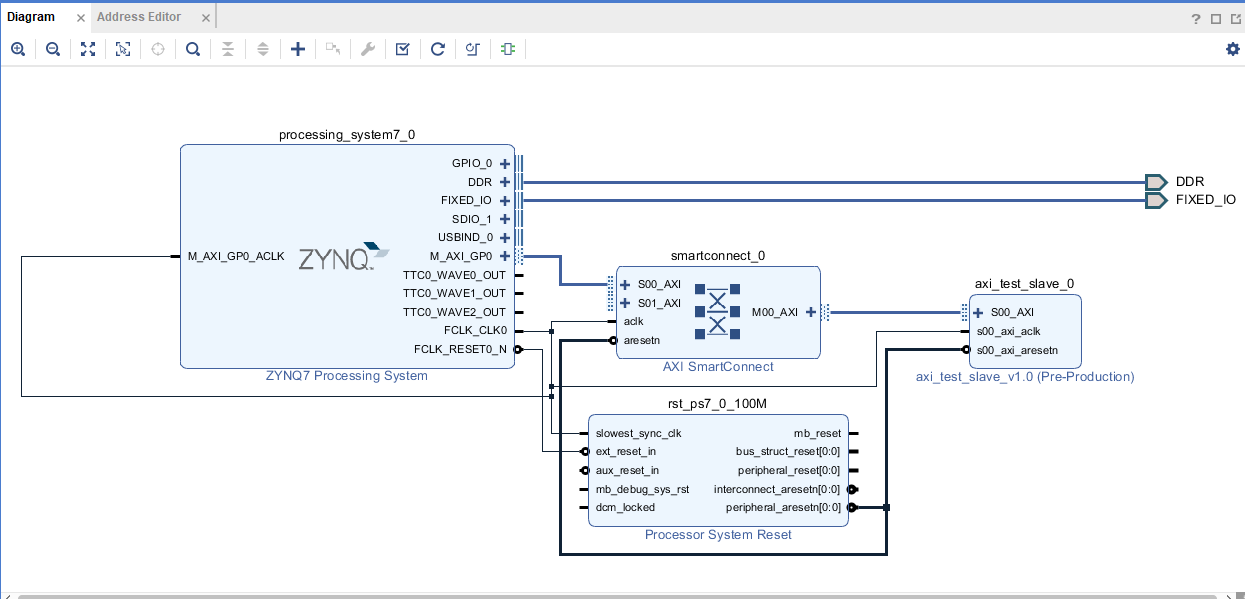Fit the whole diagram with Zoom Fit

[x=88, y=49]
